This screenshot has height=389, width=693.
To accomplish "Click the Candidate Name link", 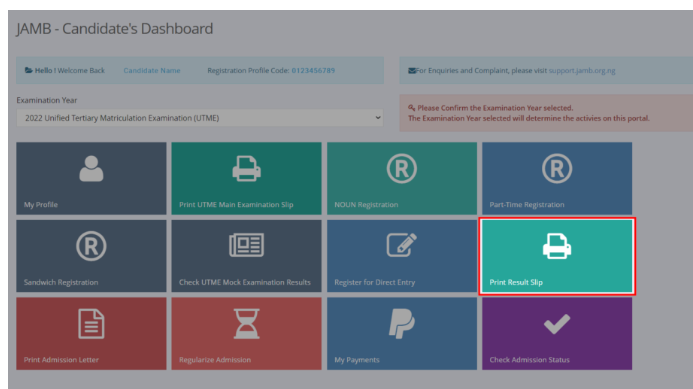I will 152,70.
